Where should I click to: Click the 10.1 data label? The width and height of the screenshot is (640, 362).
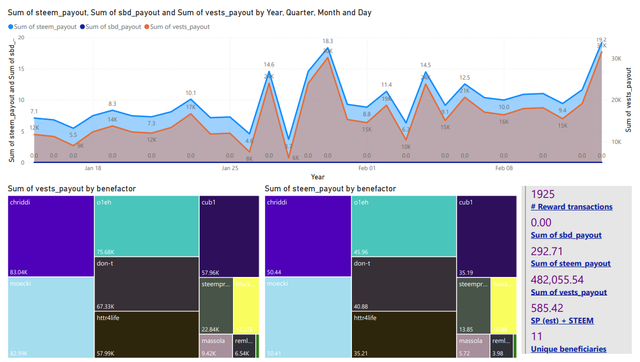(191, 93)
